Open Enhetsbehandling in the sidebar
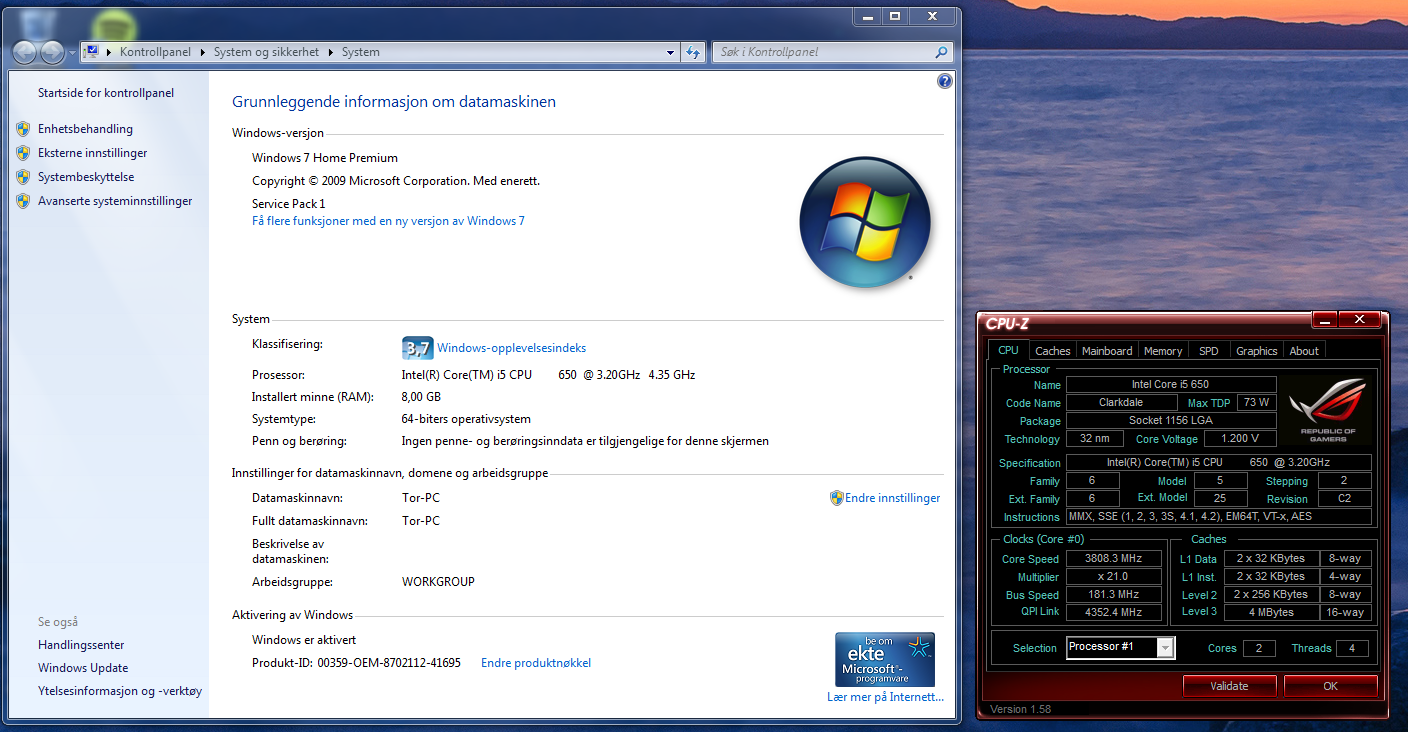1408x732 pixels. tap(85, 129)
